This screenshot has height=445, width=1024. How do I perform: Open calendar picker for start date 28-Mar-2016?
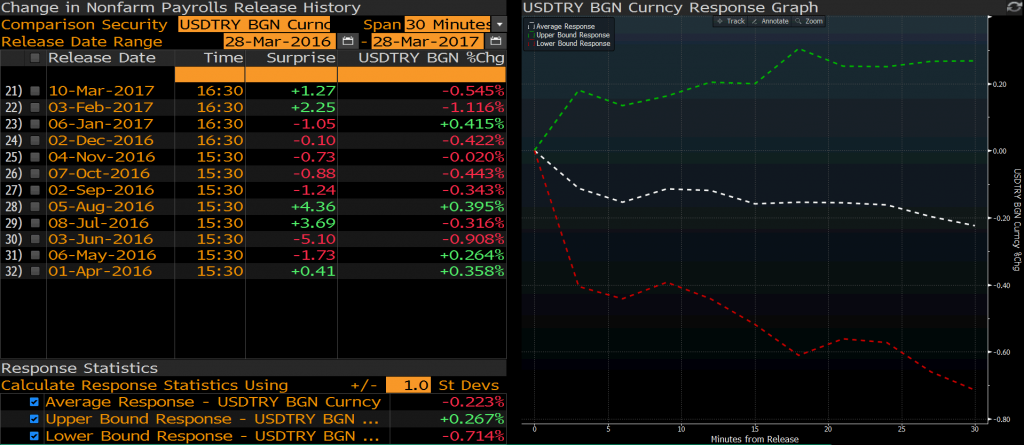(347, 41)
